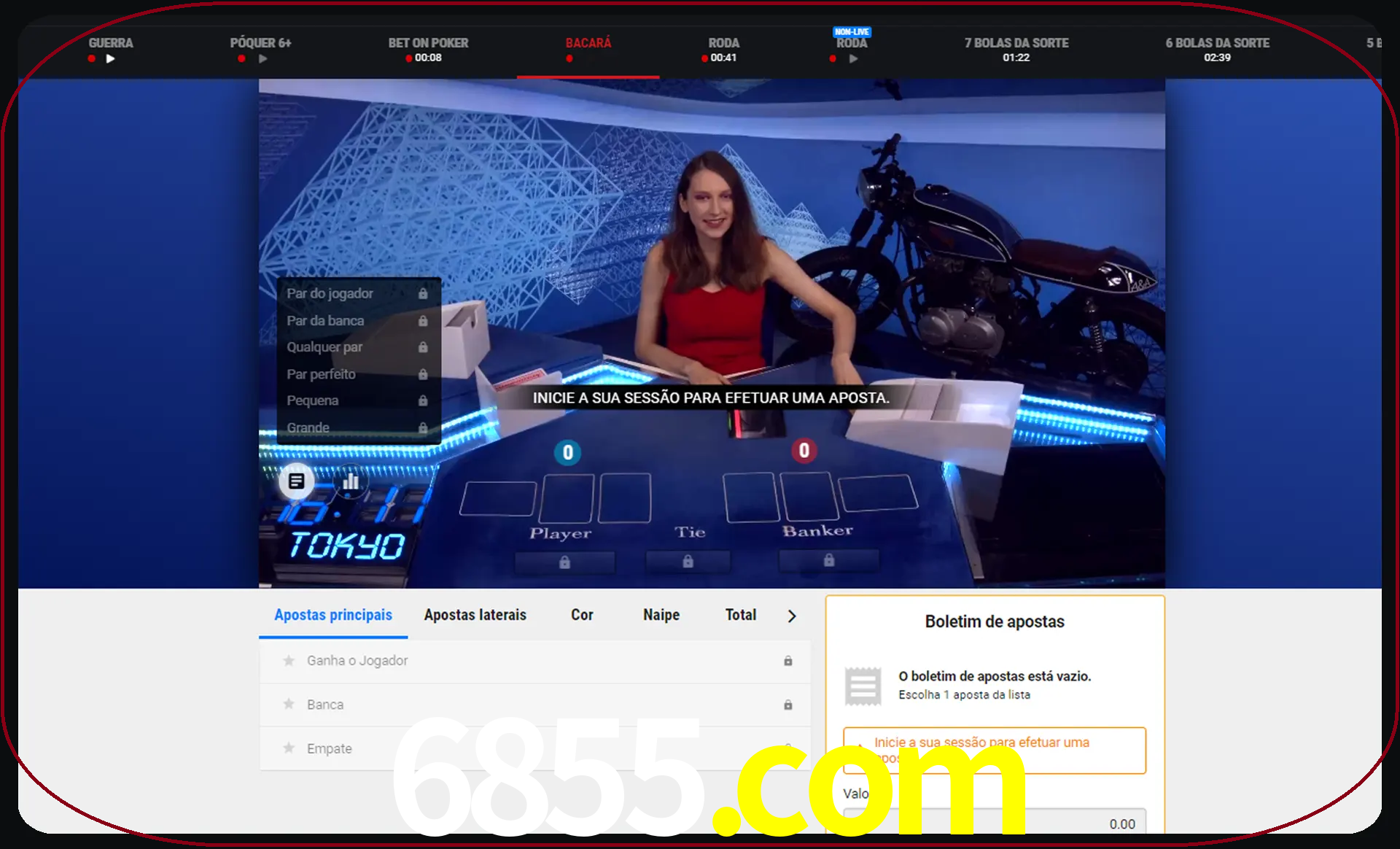Play the Non-Live Roda game

click(x=853, y=58)
